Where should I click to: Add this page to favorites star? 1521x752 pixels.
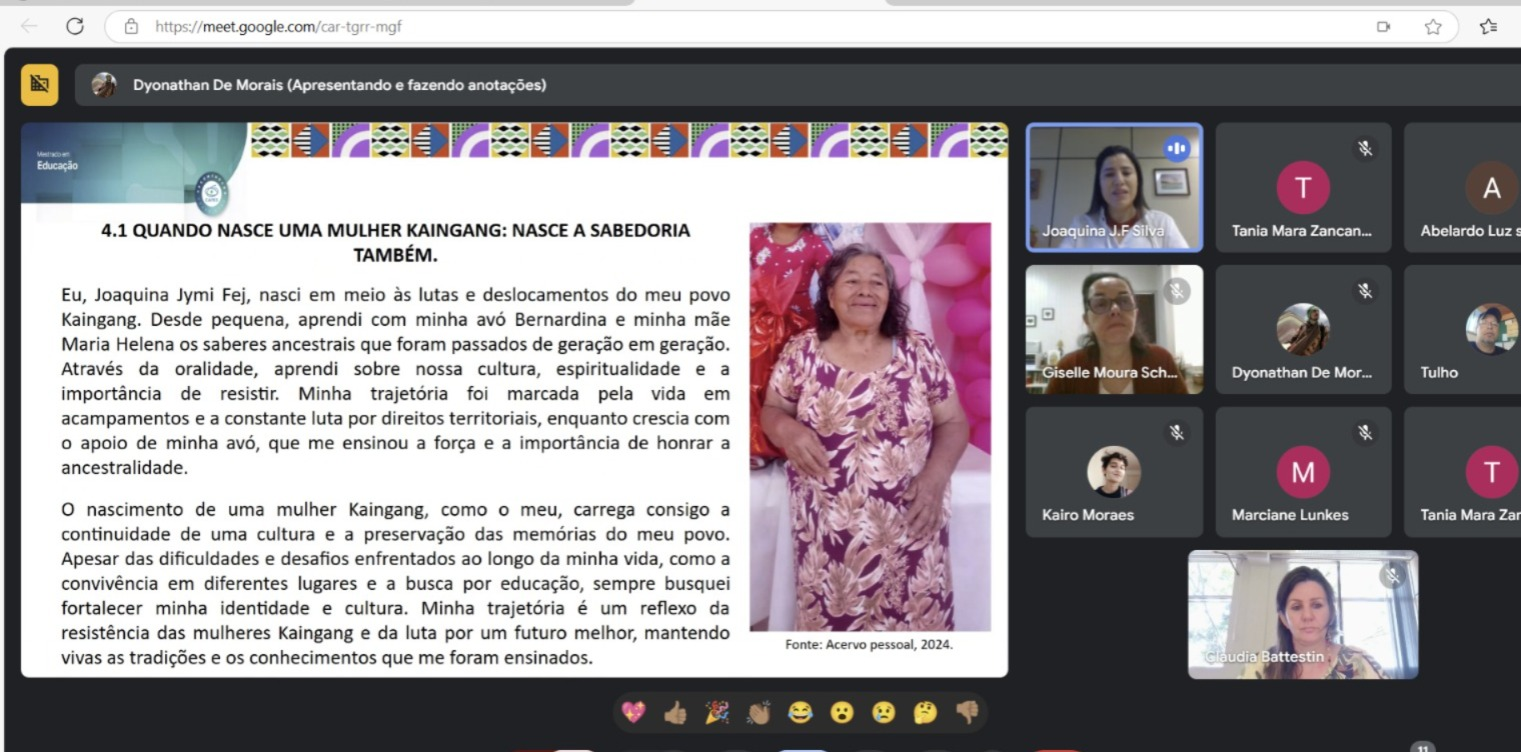click(1433, 27)
